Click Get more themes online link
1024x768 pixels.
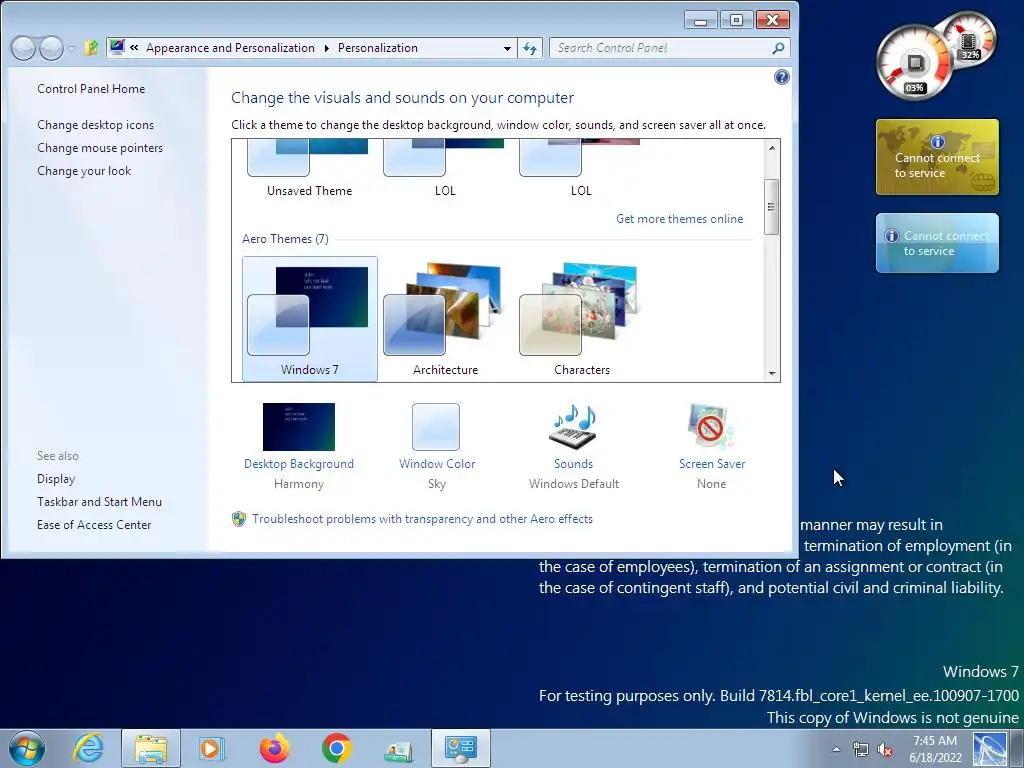click(679, 219)
